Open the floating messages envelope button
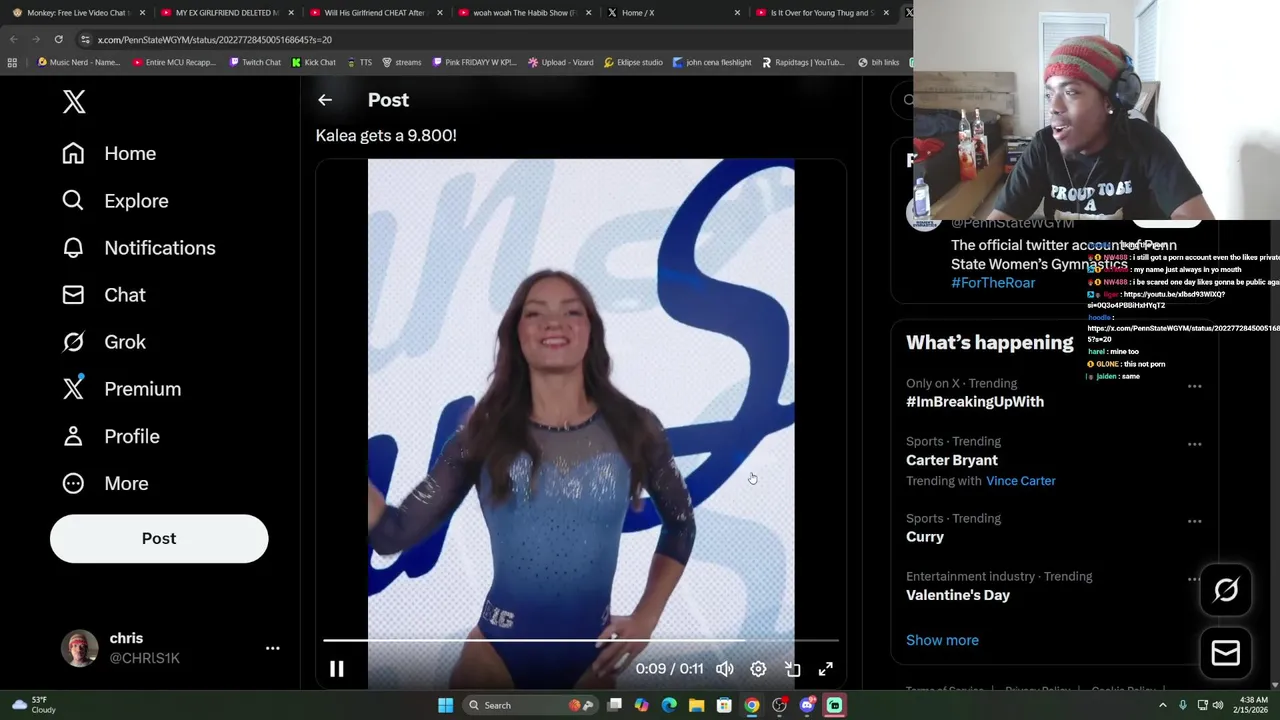The height and width of the screenshot is (720, 1280). tap(1226, 653)
